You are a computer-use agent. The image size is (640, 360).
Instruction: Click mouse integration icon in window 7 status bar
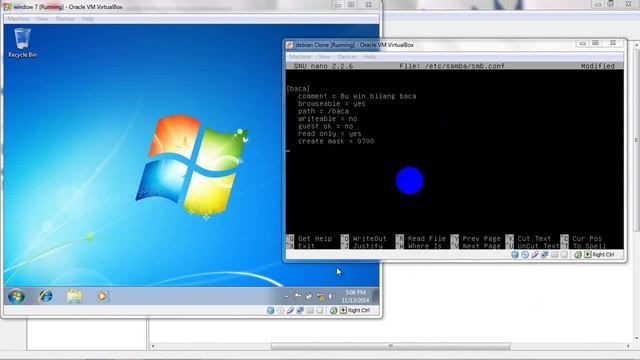point(333,311)
